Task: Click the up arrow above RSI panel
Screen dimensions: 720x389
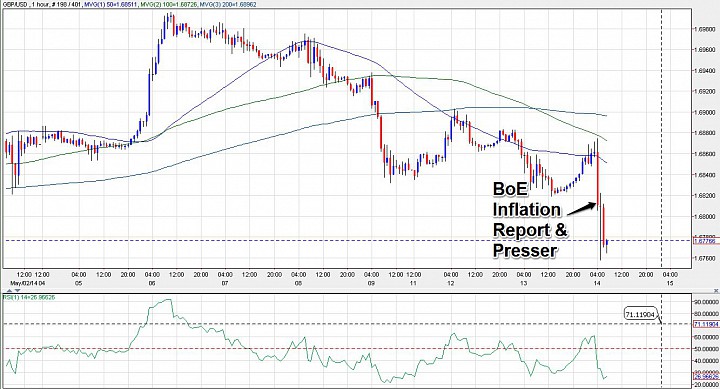Action: pos(10,290)
